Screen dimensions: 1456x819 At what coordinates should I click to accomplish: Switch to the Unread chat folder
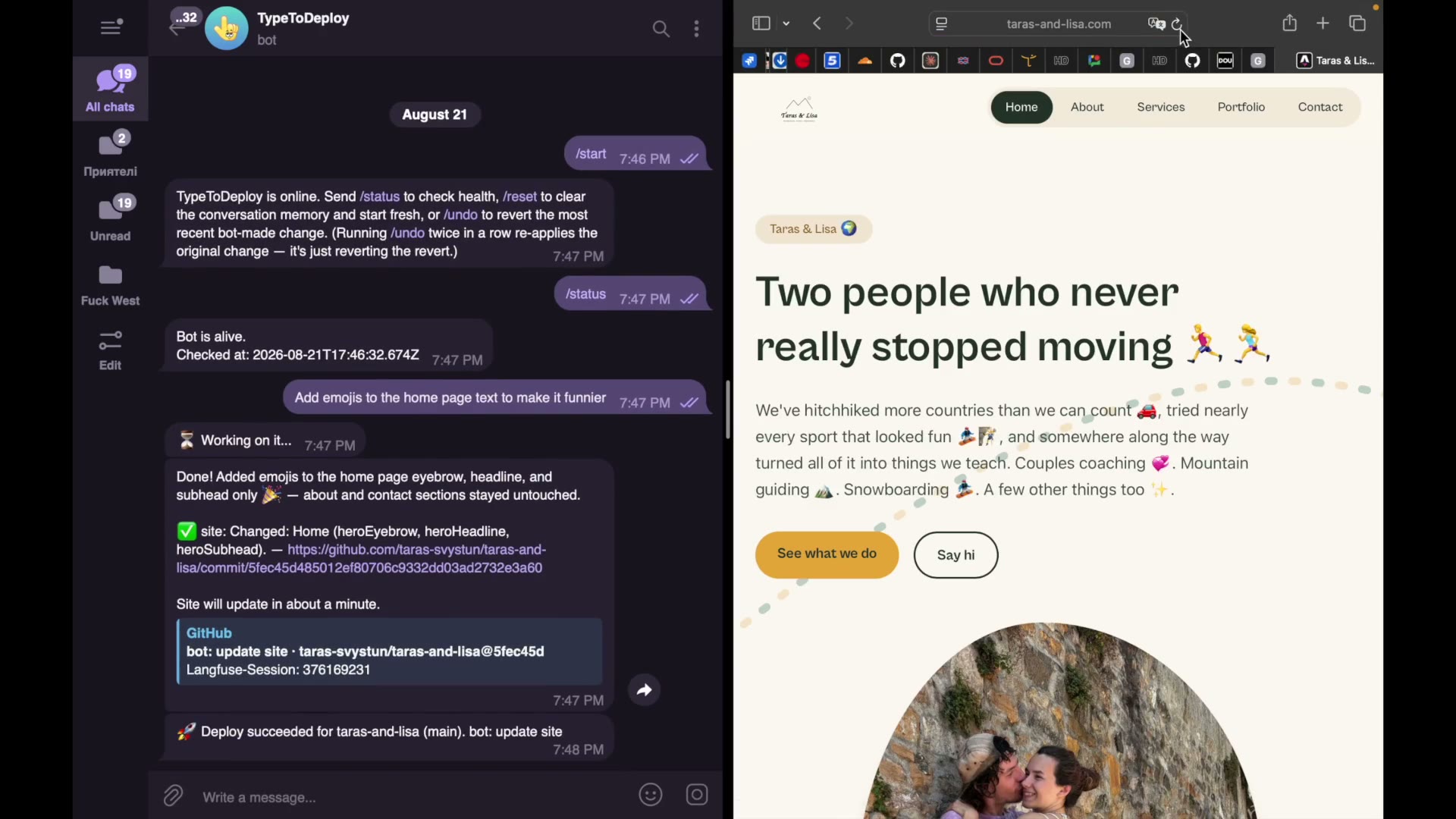tap(111, 218)
